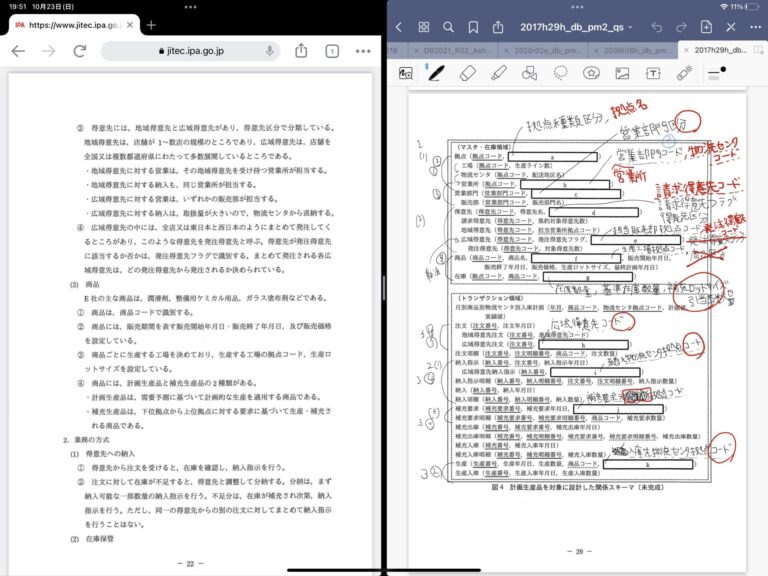The image size is (768, 576).
Task: Close the 2006h18h_db_pm document tab
Action: [596, 50]
